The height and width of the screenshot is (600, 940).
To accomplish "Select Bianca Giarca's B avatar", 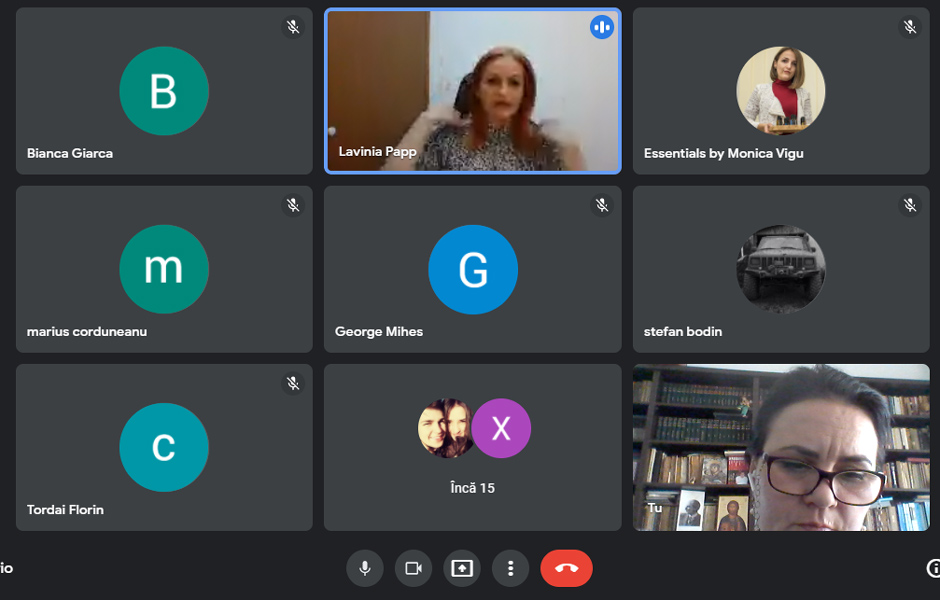I will [164, 91].
